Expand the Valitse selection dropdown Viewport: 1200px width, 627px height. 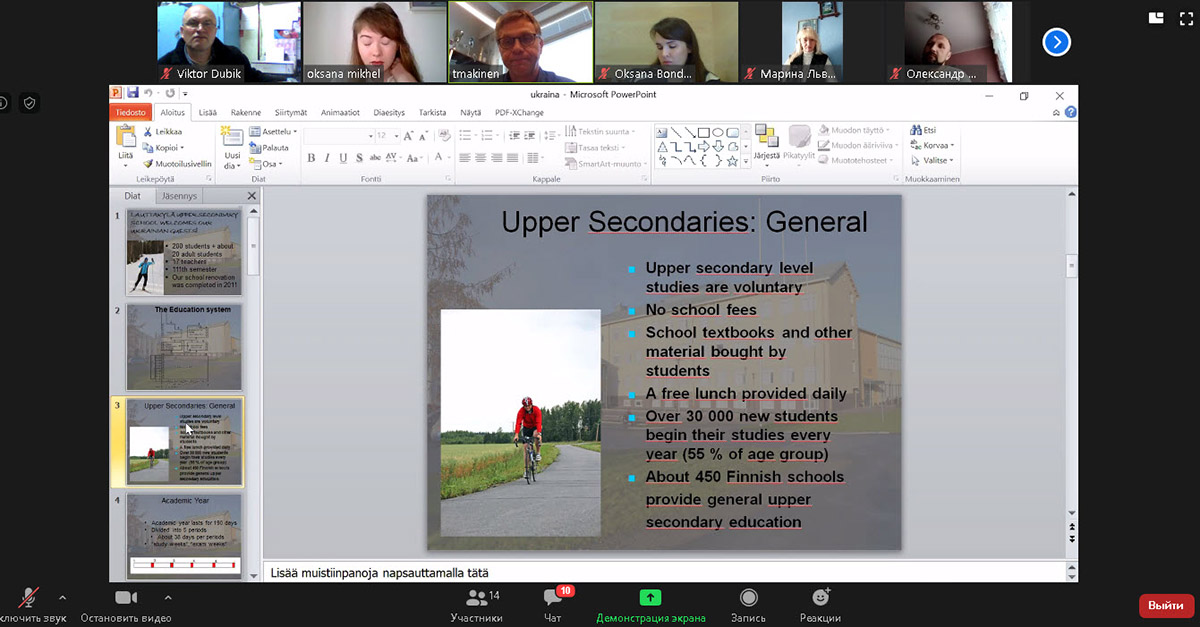(934, 160)
